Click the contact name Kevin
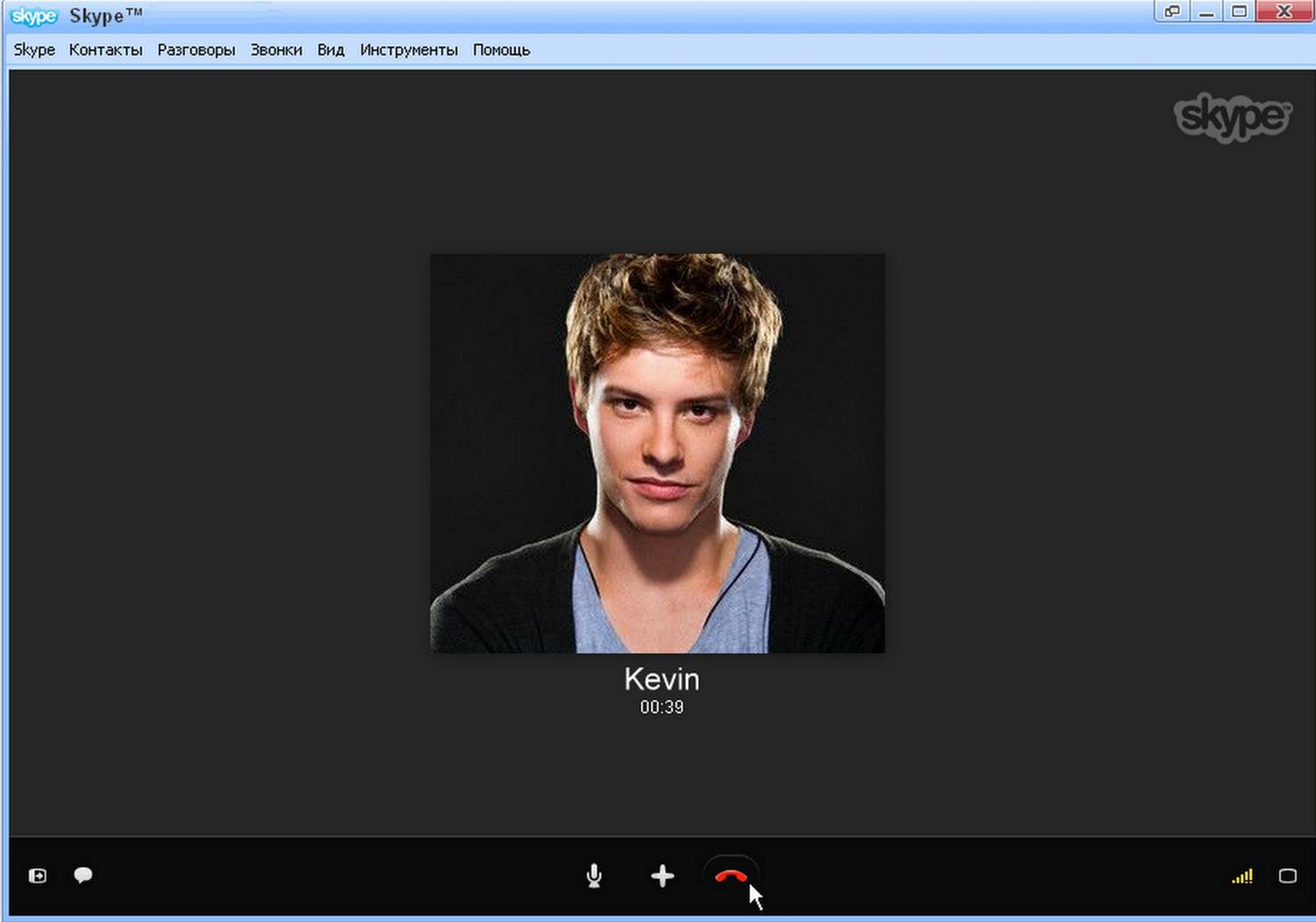Viewport: 1316px width, 922px height. click(x=662, y=679)
